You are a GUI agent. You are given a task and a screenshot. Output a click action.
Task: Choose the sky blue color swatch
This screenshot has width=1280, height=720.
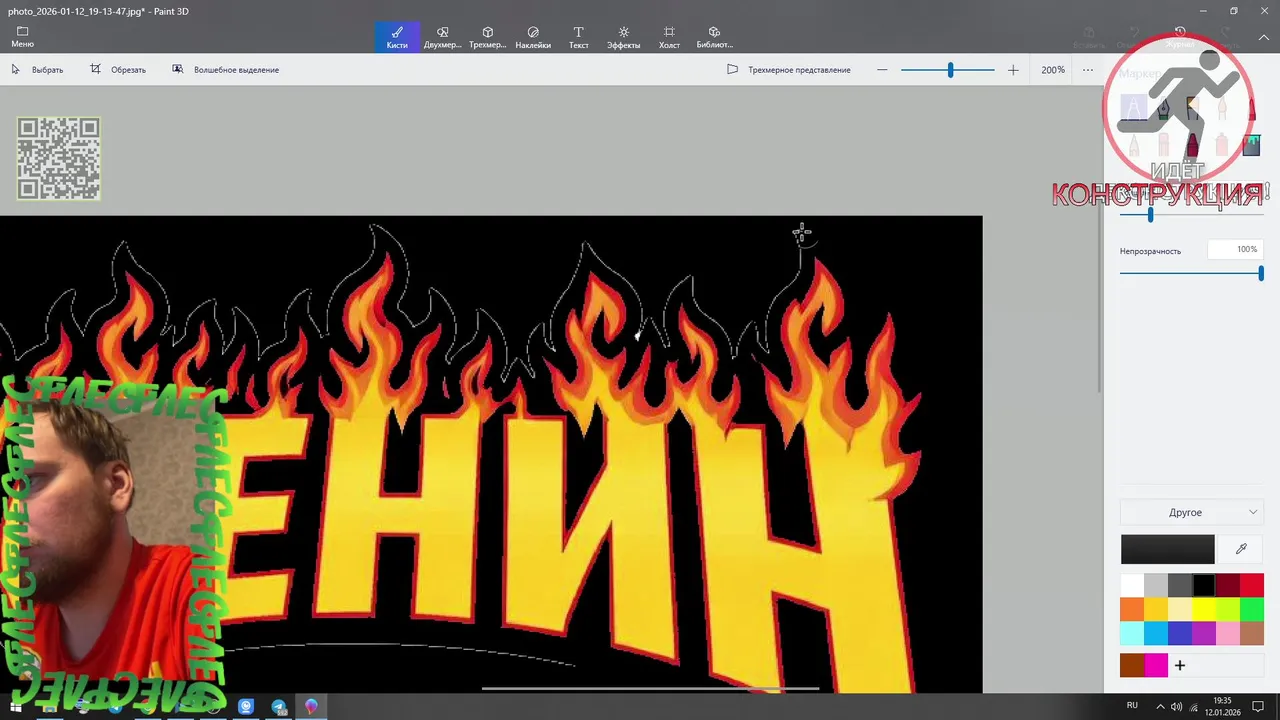click(x=1156, y=633)
